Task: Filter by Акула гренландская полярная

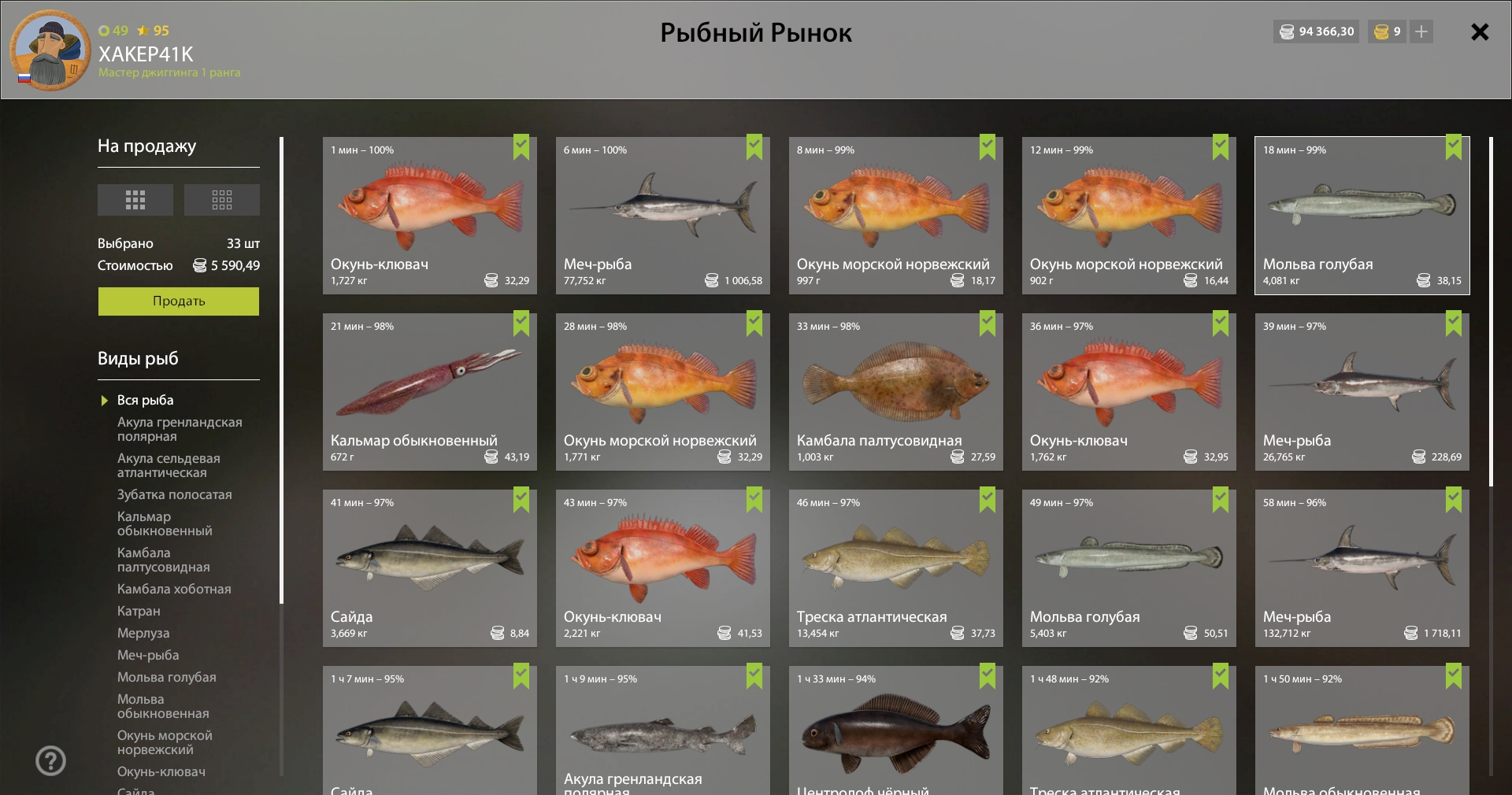Action: [180, 429]
